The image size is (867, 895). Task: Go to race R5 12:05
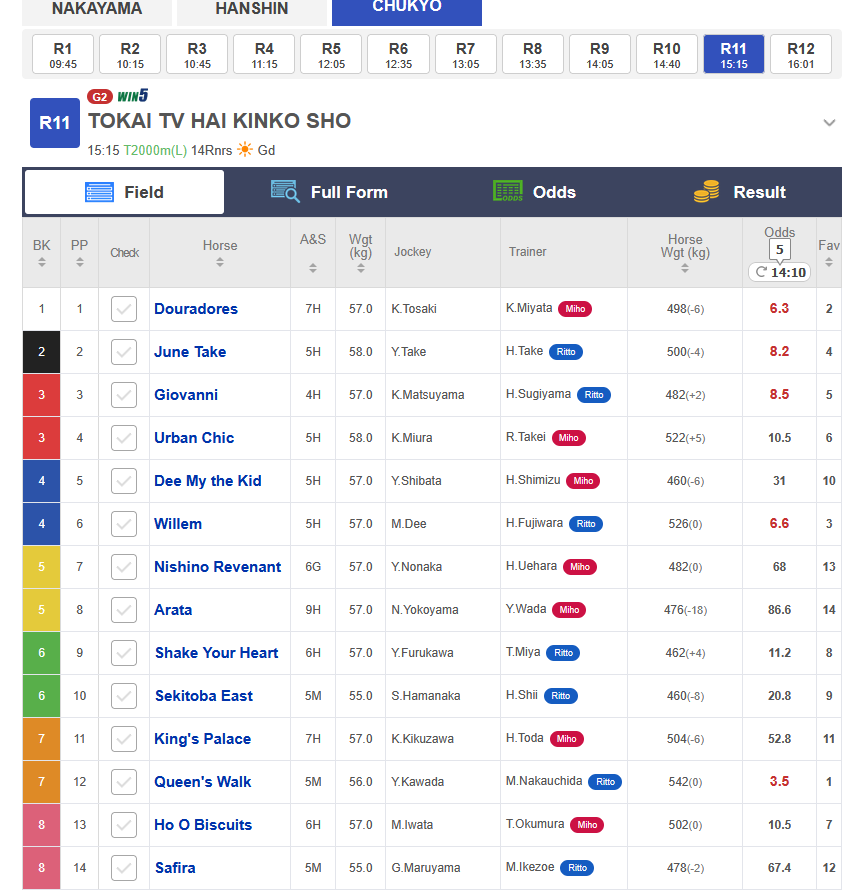point(331,55)
